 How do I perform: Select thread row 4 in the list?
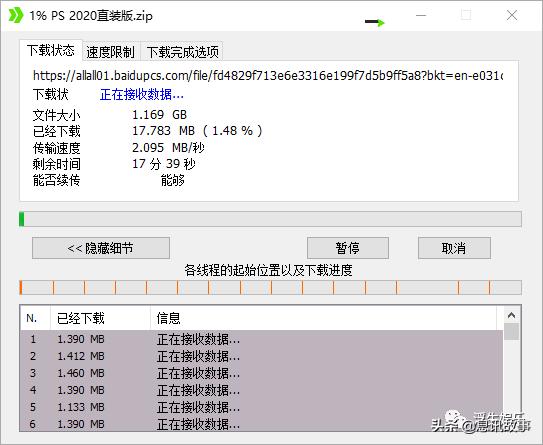point(261,390)
